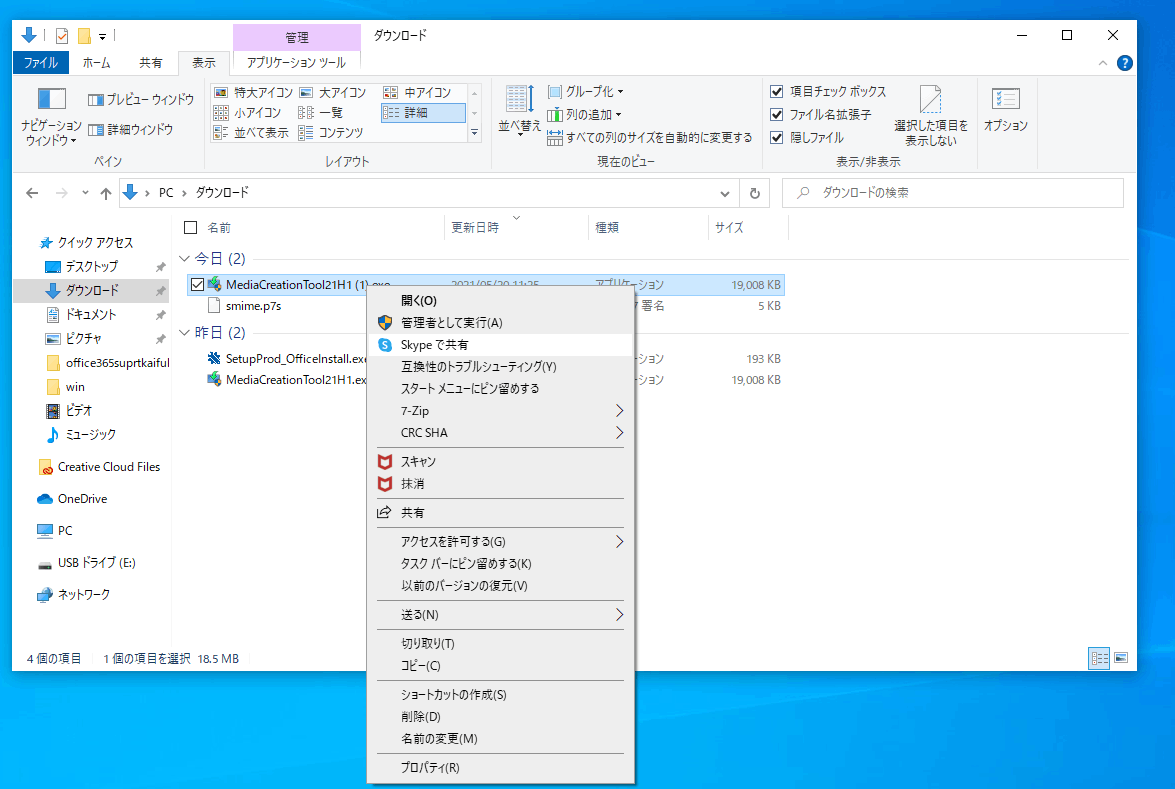The image size is (1175, 789).
Task: Choose 削除(D) in context menu
Action: pos(499,716)
